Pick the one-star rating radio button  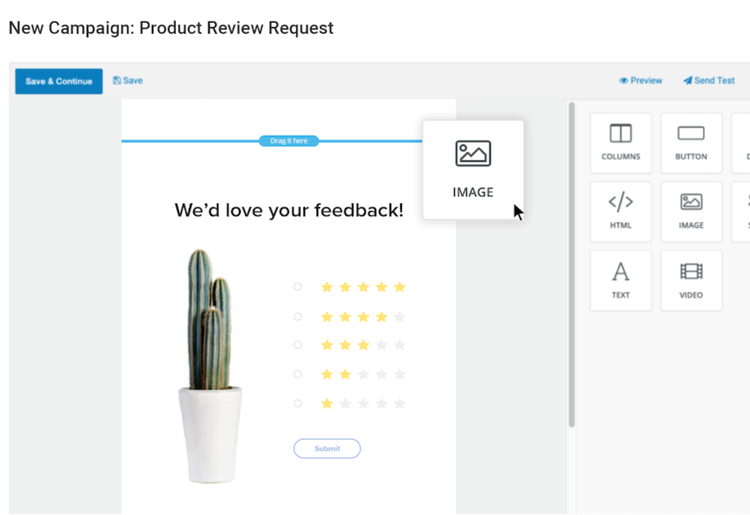[298, 403]
